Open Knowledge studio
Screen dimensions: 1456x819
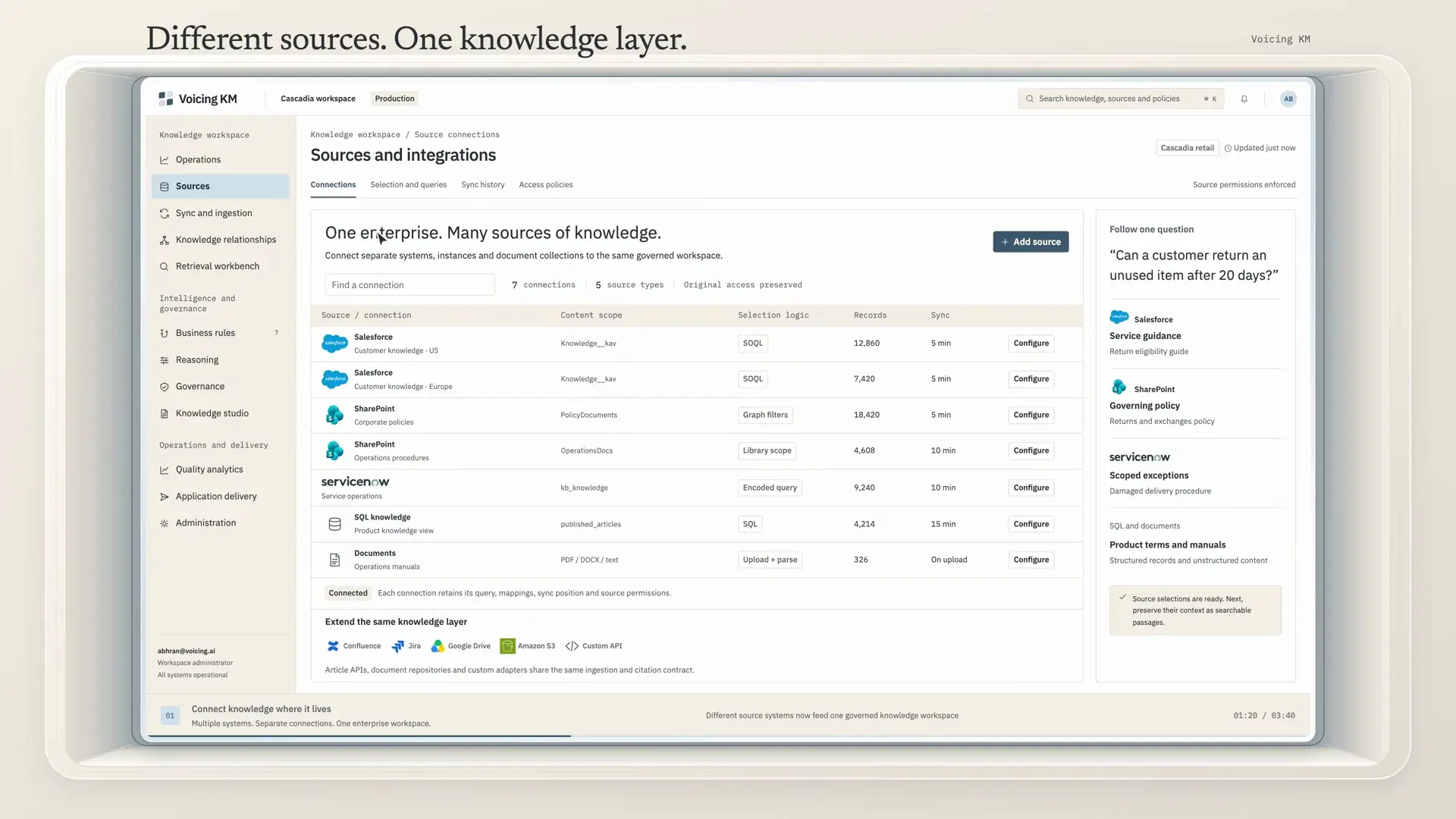(x=220, y=413)
